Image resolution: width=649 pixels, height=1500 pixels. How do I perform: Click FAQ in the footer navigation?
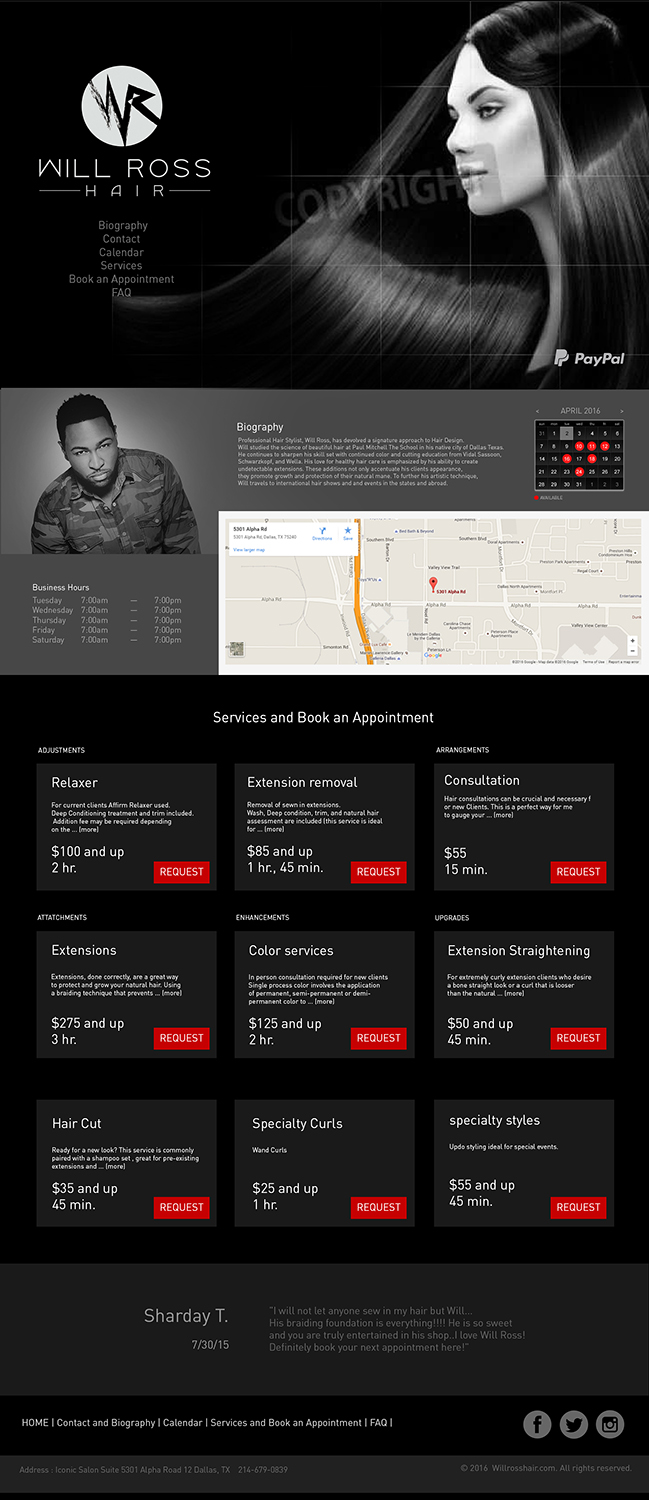pyautogui.click(x=378, y=1423)
